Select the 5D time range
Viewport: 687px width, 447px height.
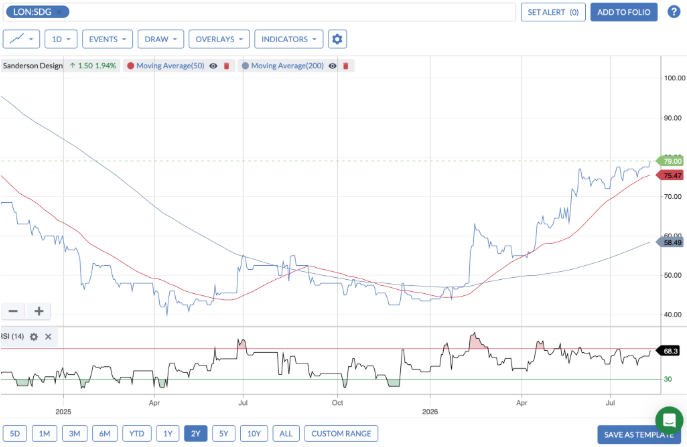(x=15, y=433)
